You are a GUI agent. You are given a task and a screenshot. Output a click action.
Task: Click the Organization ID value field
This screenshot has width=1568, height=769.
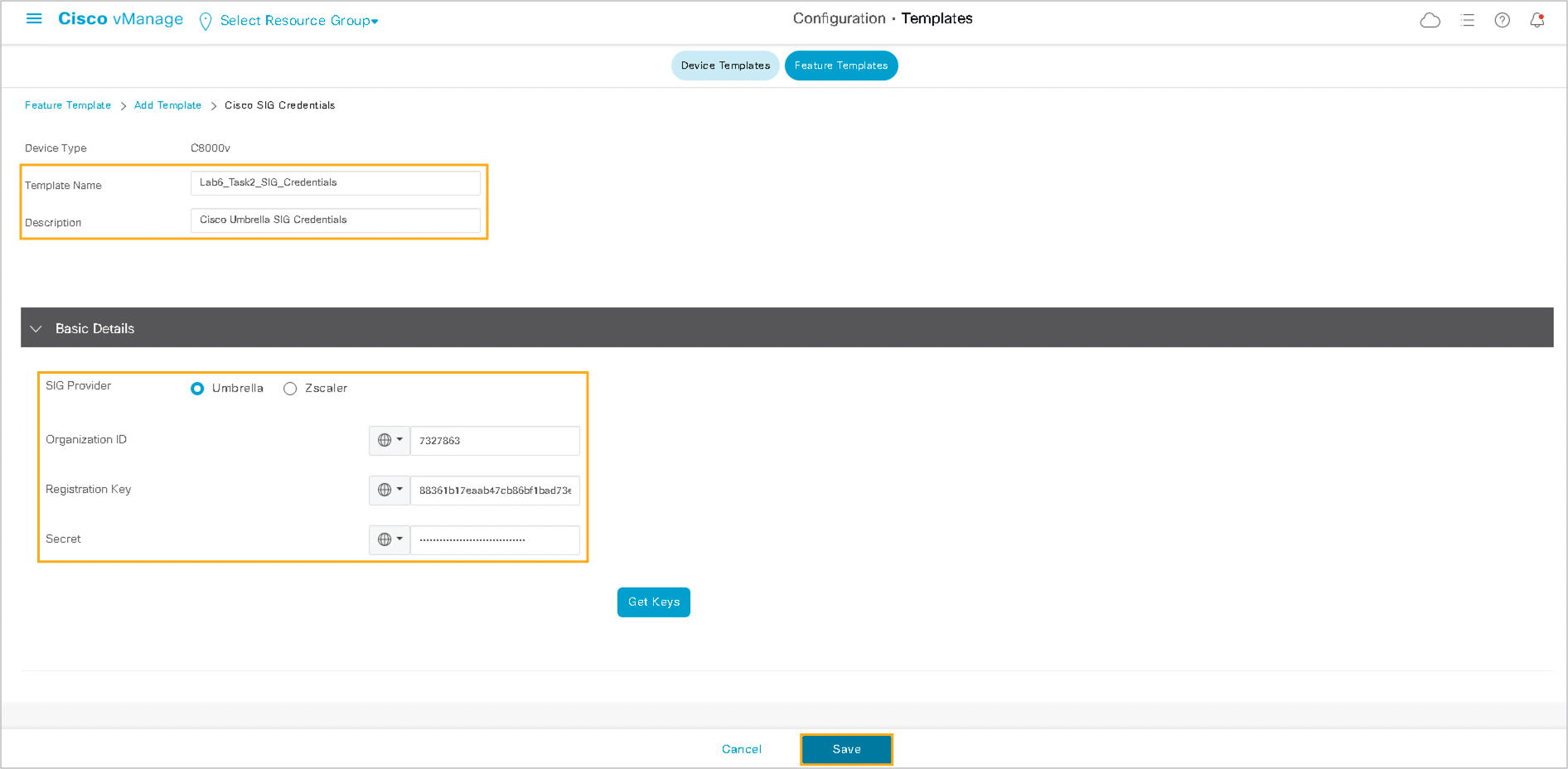tap(495, 441)
